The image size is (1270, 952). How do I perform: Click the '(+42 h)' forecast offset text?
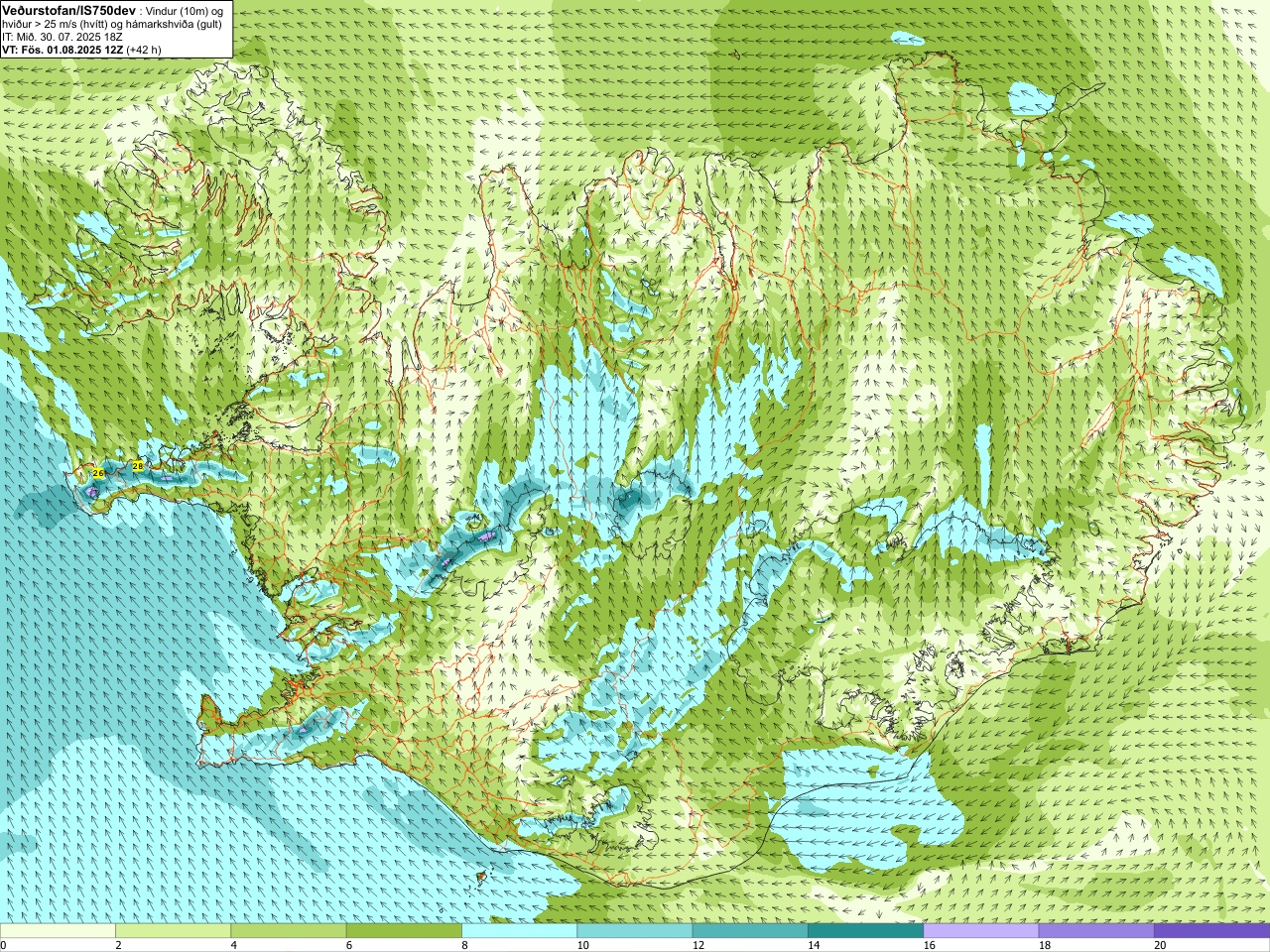tap(144, 49)
